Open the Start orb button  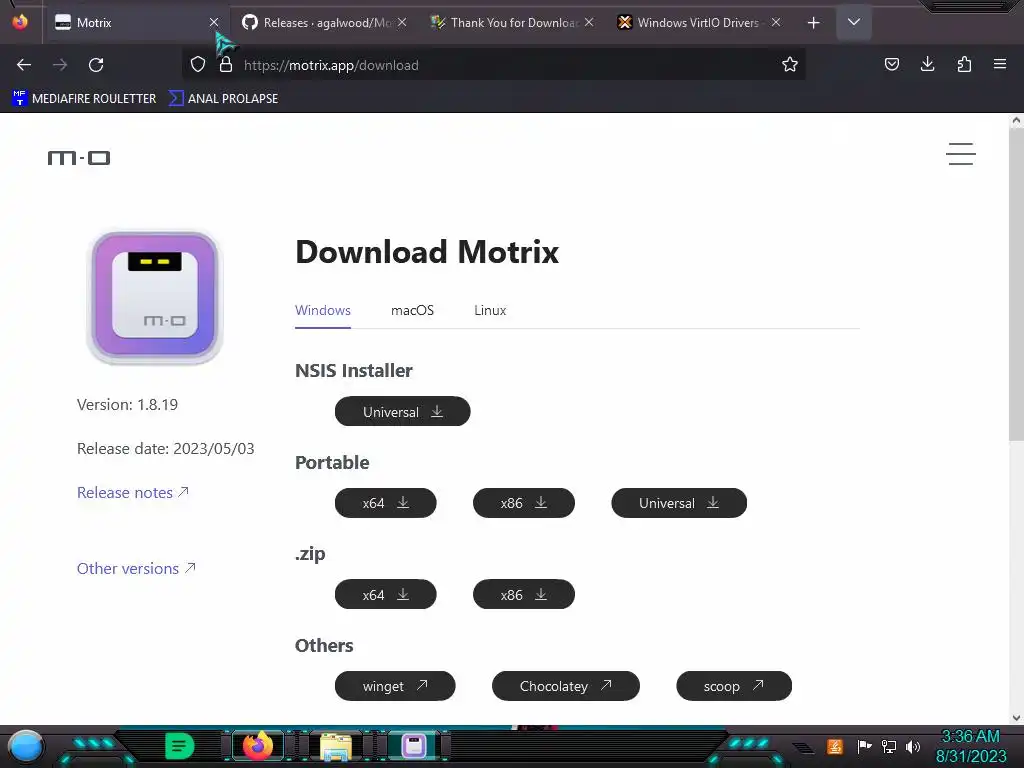coord(26,747)
